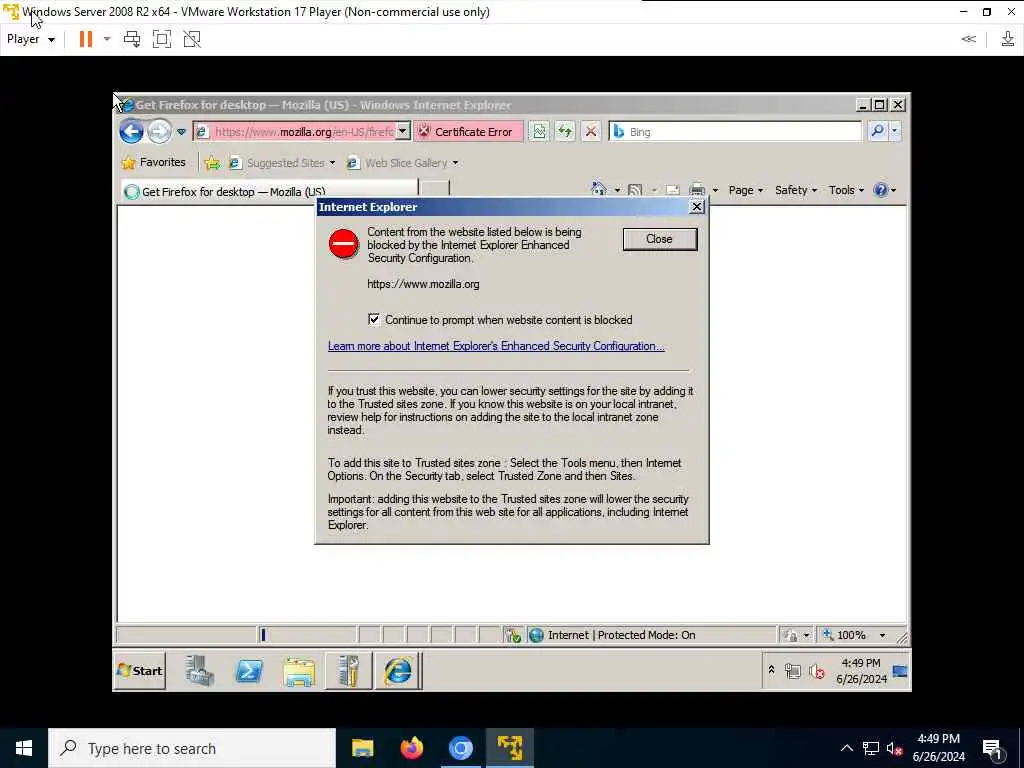Click the orange Pause VM button
This screenshot has width=1024, height=768.
[86, 39]
